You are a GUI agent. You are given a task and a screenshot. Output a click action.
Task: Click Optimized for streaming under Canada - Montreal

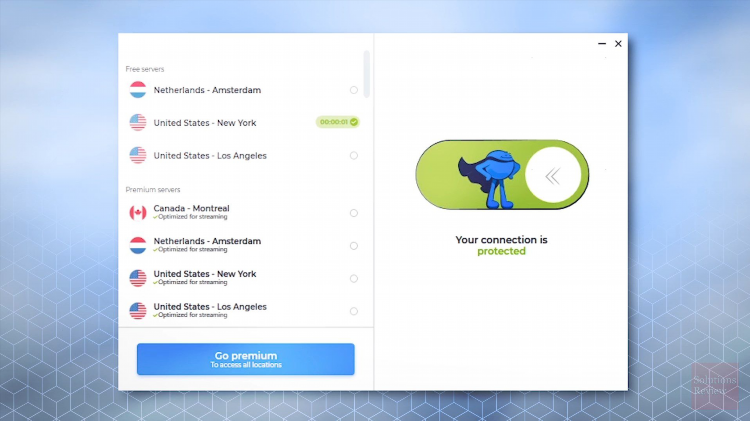(190, 217)
